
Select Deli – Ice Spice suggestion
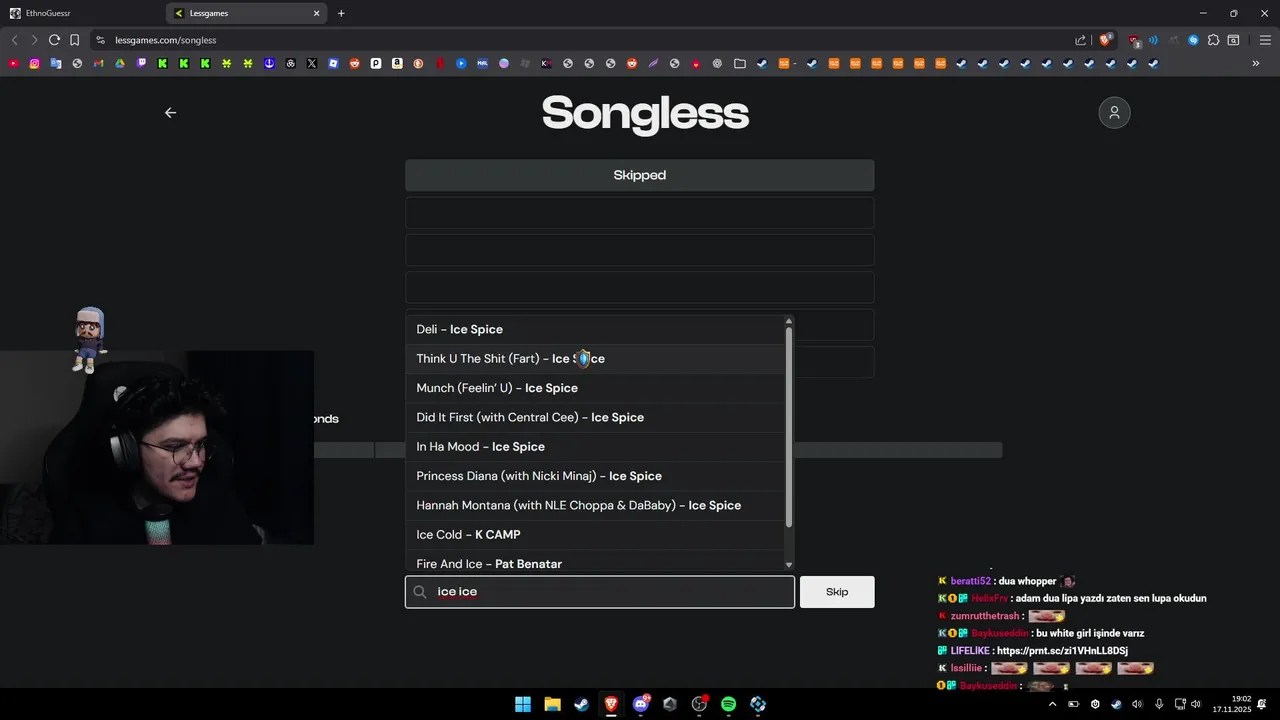[595, 329]
